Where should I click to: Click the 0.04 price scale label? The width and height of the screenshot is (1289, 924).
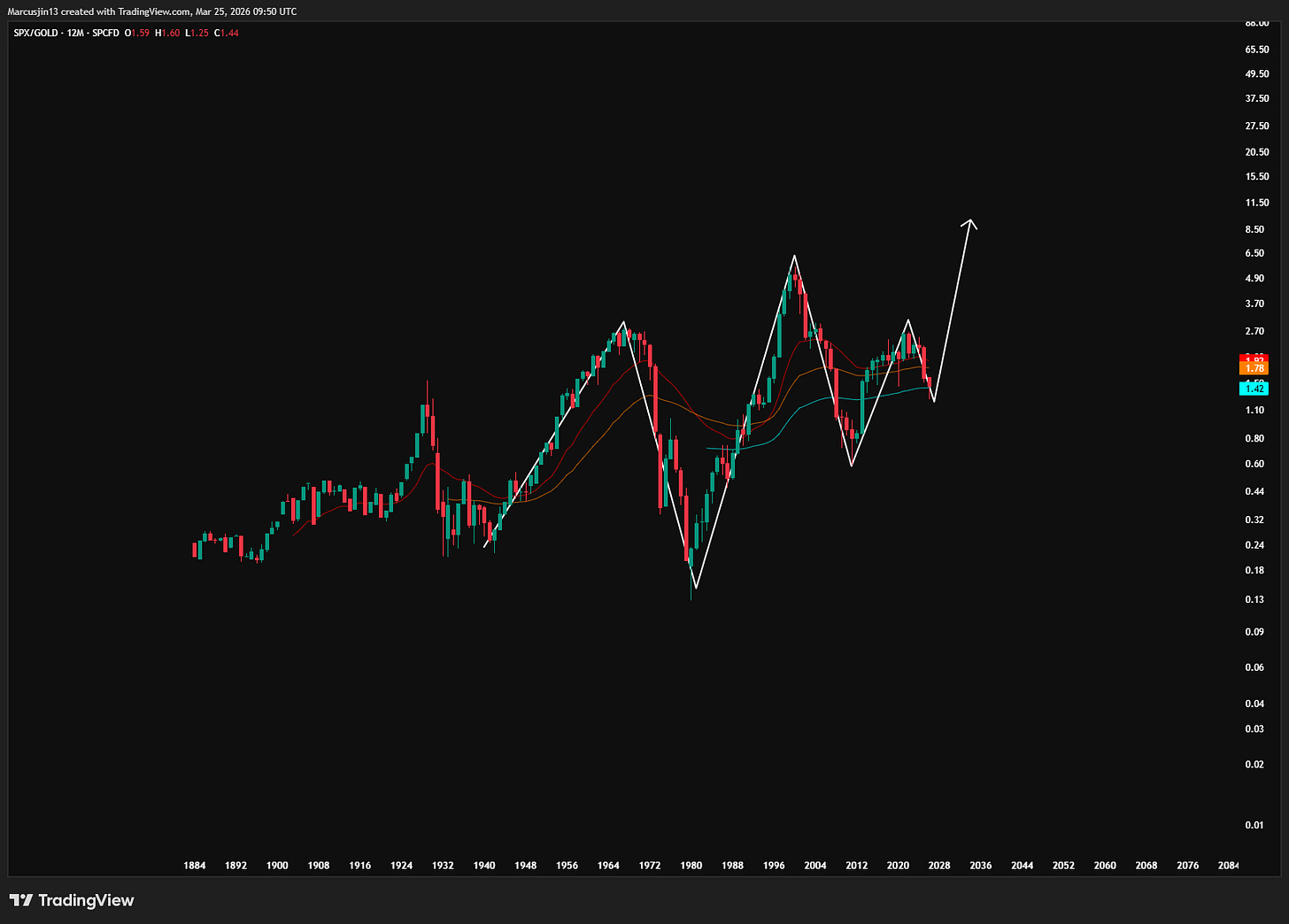click(1254, 705)
